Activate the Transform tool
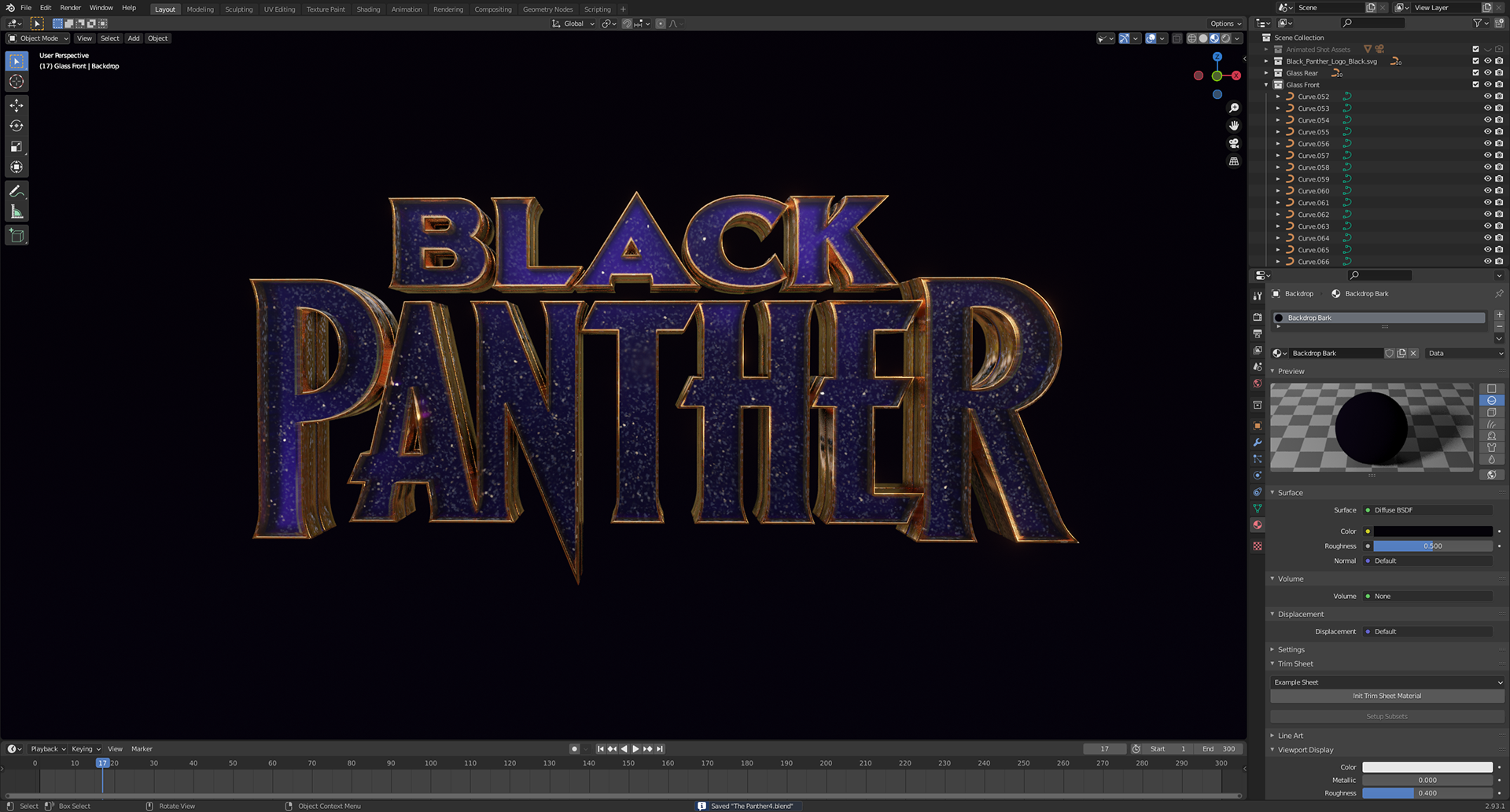The height and width of the screenshot is (812, 1510). (x=17, y=167)
